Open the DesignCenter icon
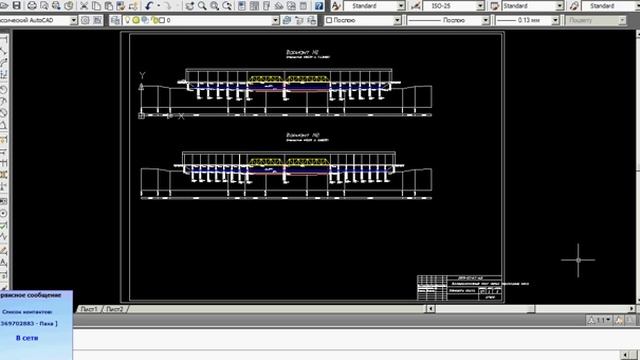Image resolution: width=640 pixels, height=360 pixels. tap(254, 6)
